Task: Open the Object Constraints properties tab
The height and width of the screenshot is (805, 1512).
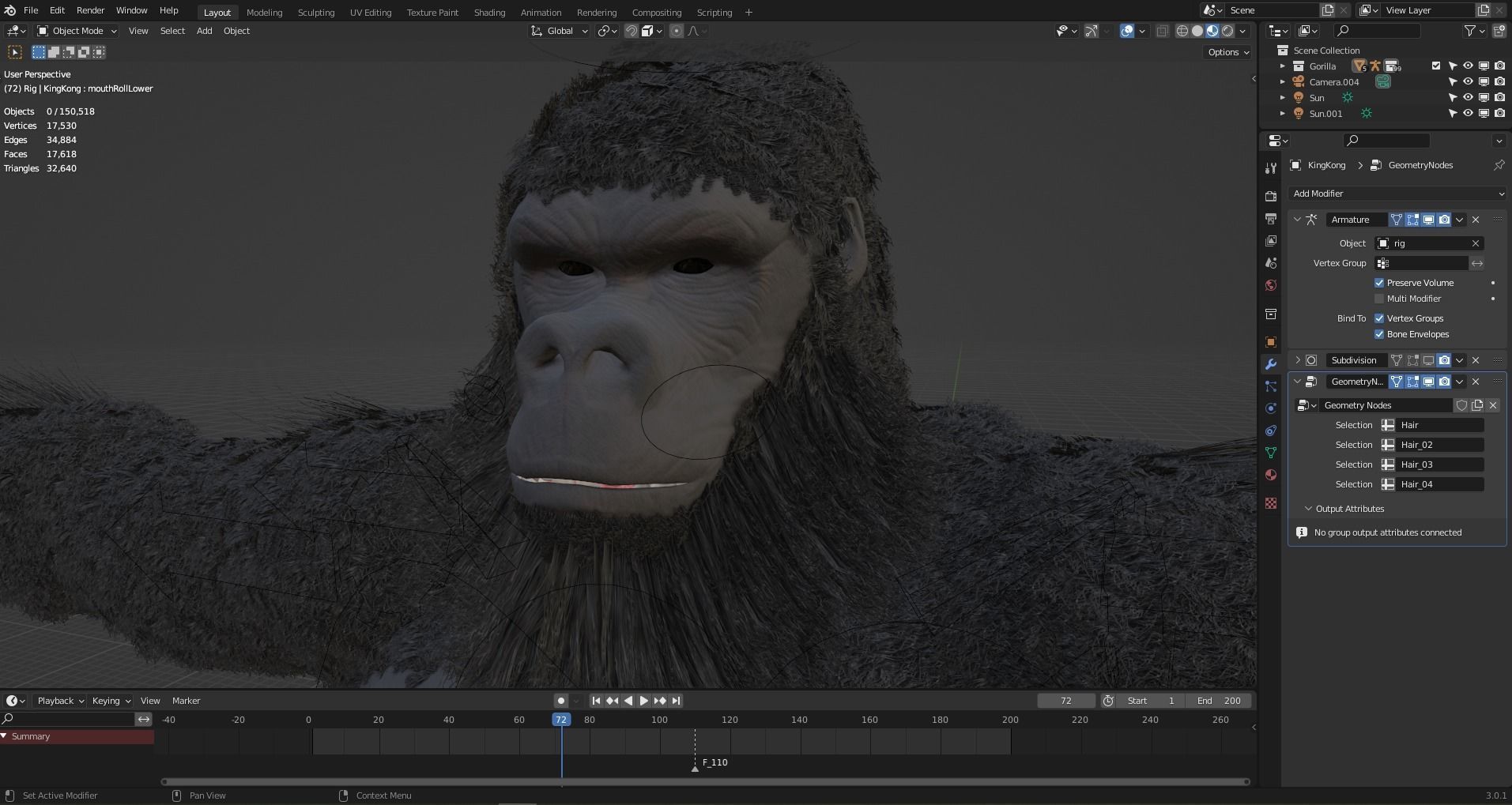Action: [x=1271, y=431]
